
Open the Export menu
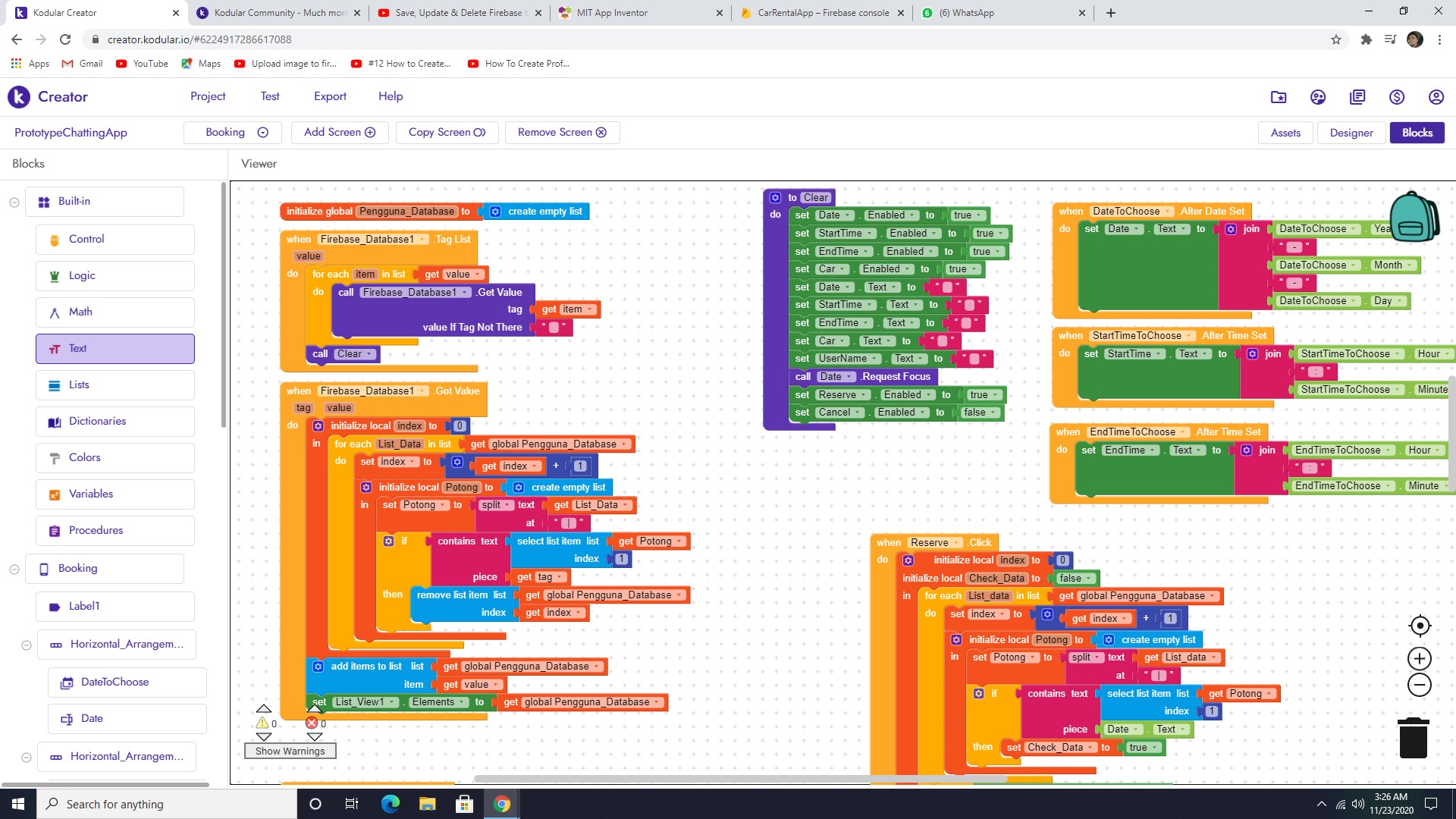pos(330,96)
